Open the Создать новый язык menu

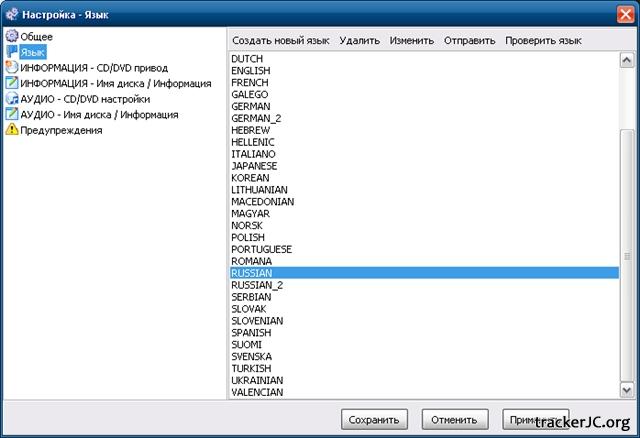click(x=280, y=40)
